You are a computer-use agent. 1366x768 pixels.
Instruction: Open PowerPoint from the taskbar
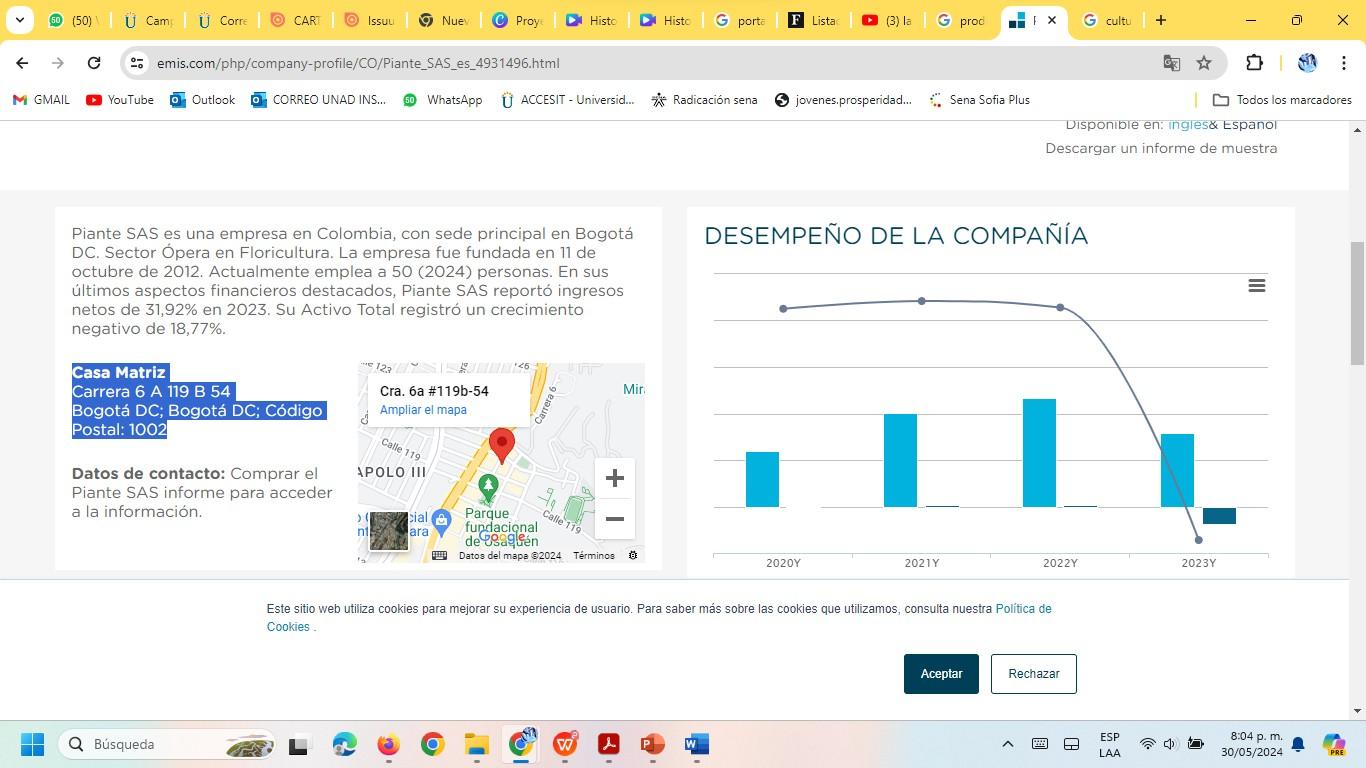[x=652, y=744]
